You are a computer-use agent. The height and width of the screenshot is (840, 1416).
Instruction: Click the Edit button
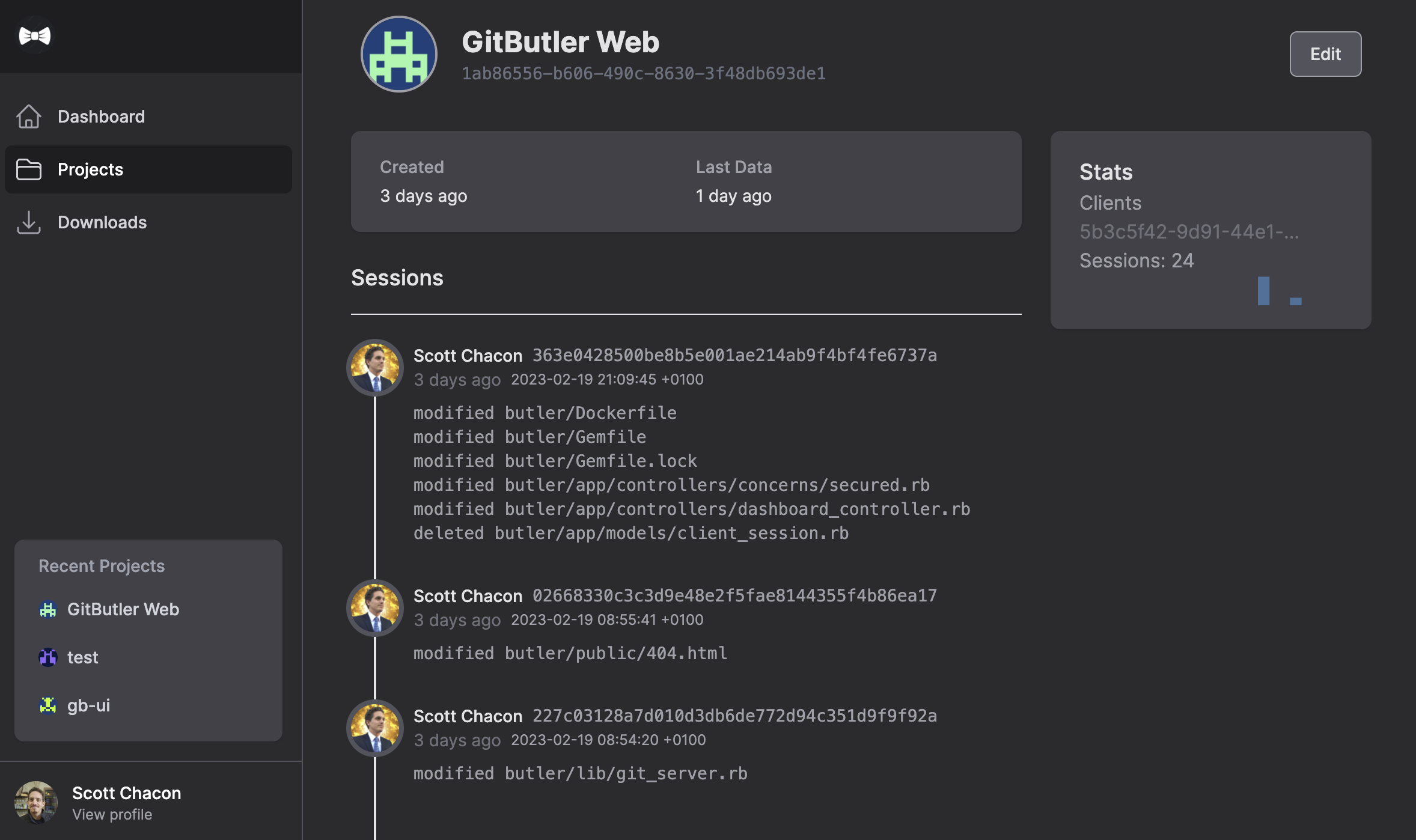click(1325, 54)
